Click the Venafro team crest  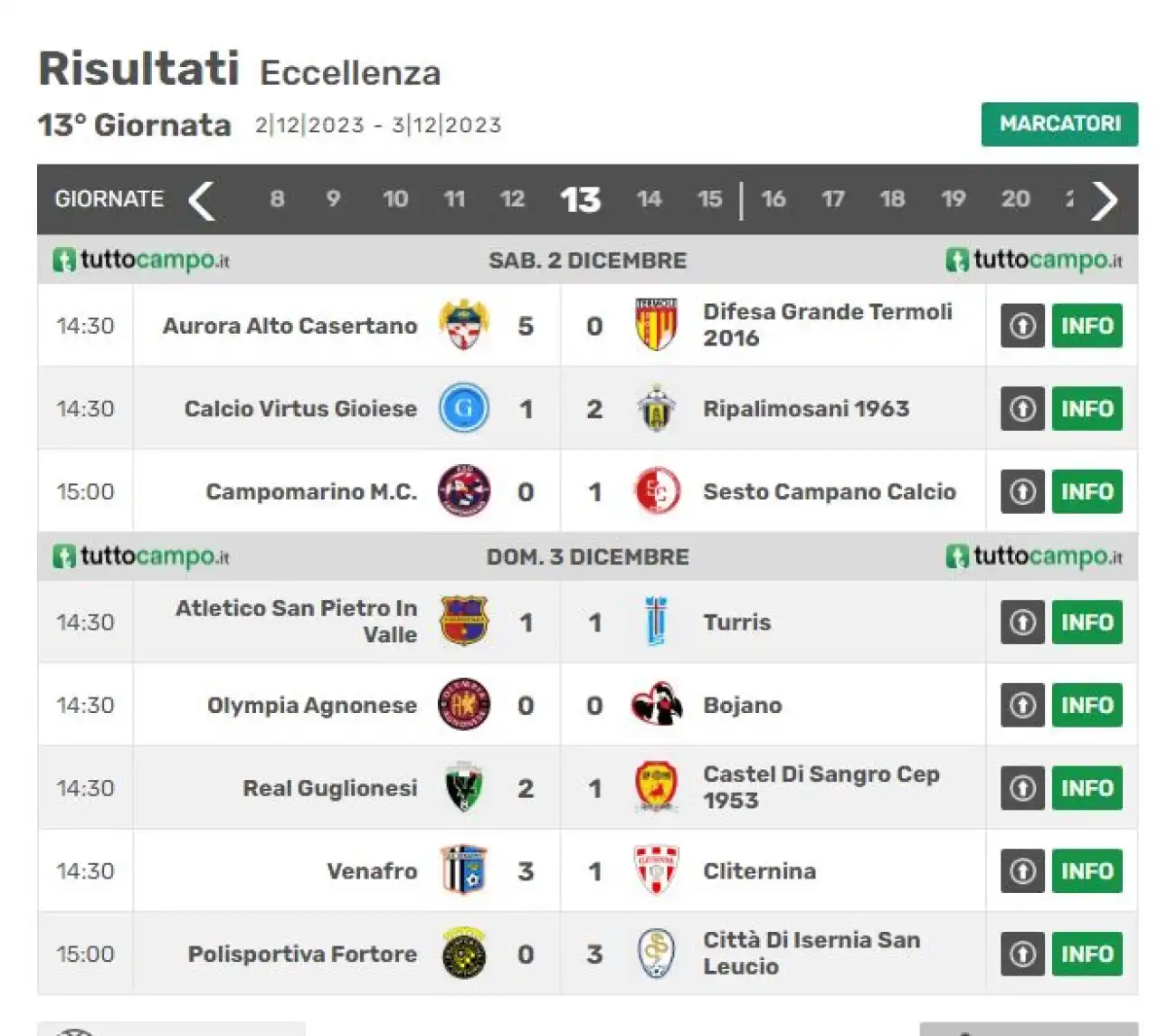pos(464,870)
